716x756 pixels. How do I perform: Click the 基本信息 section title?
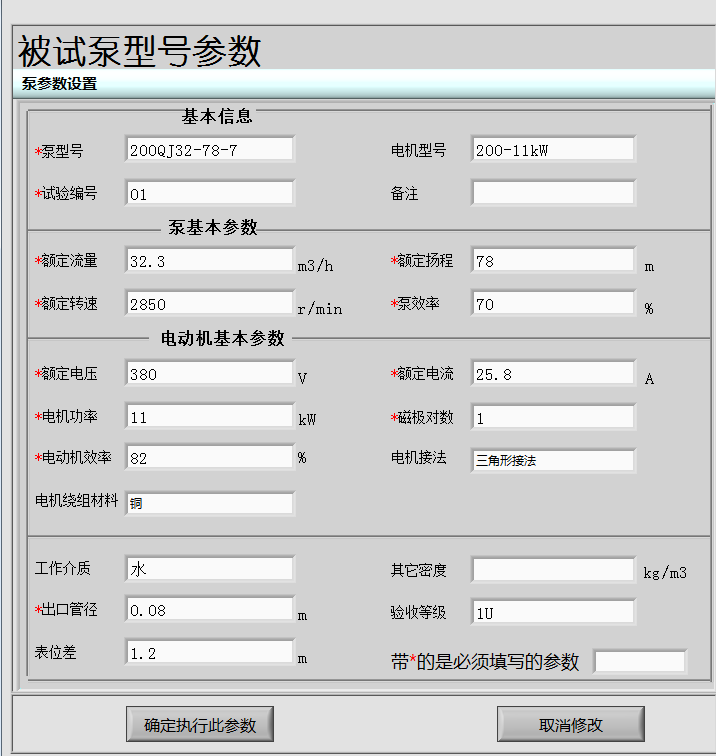point(217,116)
